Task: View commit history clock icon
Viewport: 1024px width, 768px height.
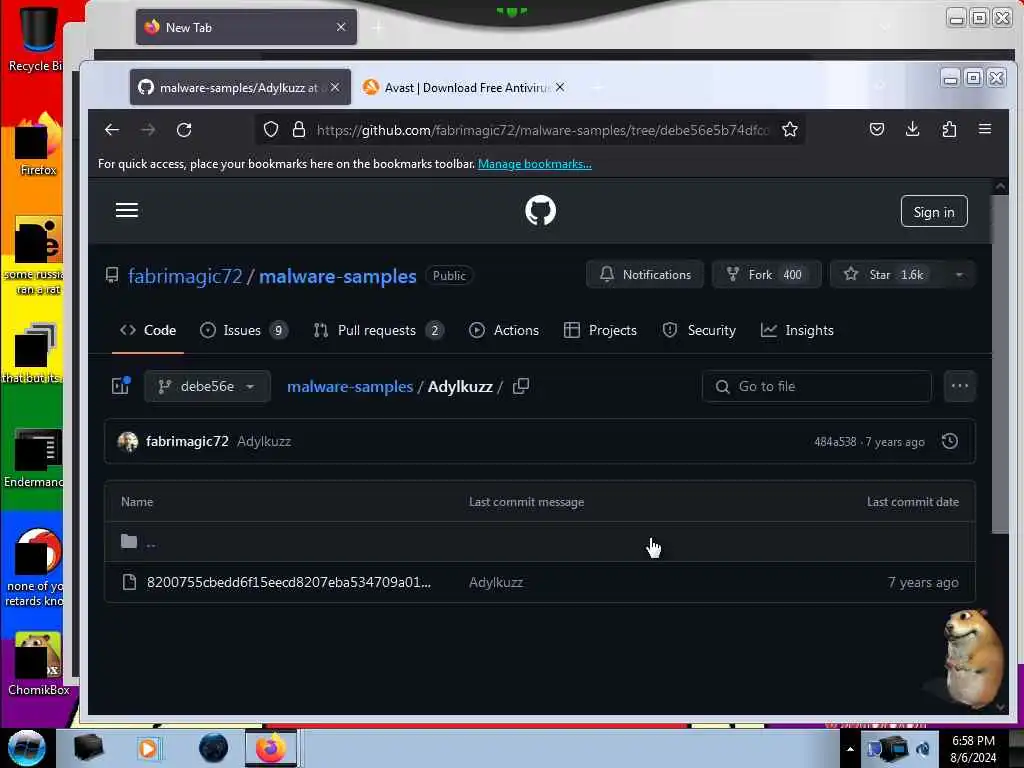Action: (950, 441)
